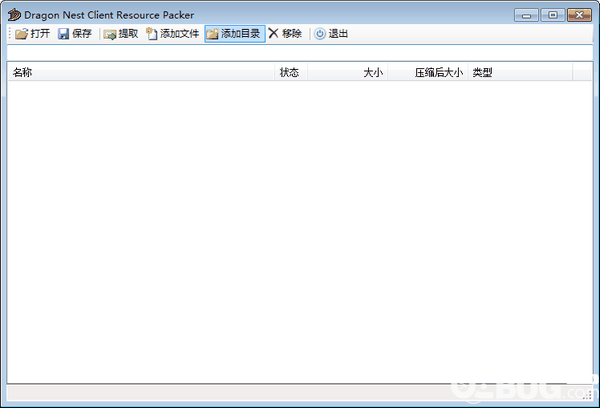Image resolution: width=600 pixels, height=408 pixels.
Task: Click the 移除 (Remove) X icon
Action: point(273,33)
